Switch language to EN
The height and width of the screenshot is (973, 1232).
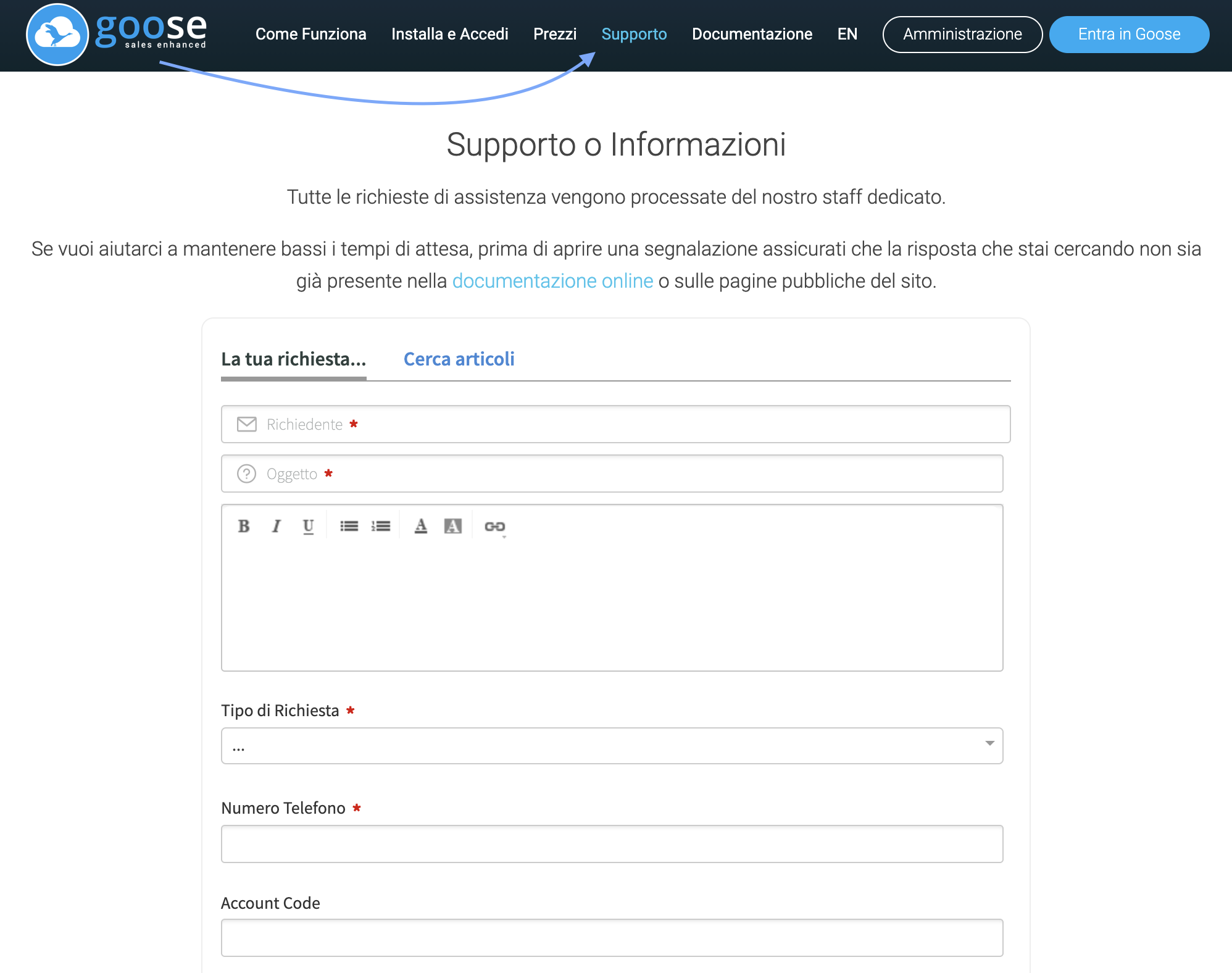coord(847,34)
